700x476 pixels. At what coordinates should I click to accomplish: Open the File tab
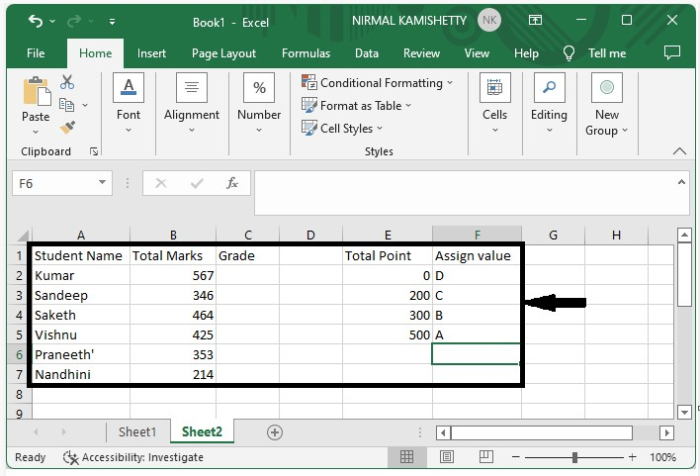point(36,54)
